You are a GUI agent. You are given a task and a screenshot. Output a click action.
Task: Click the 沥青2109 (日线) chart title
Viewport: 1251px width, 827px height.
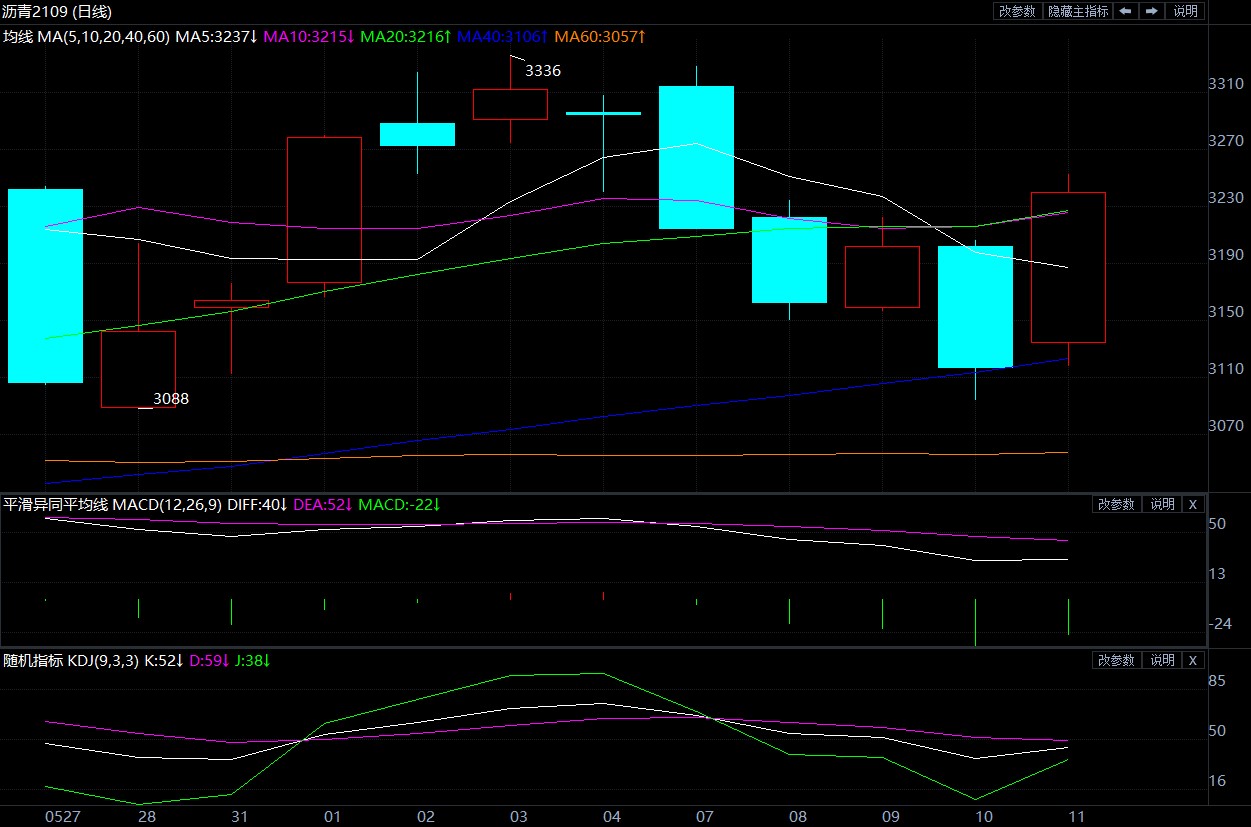point(57,12)
